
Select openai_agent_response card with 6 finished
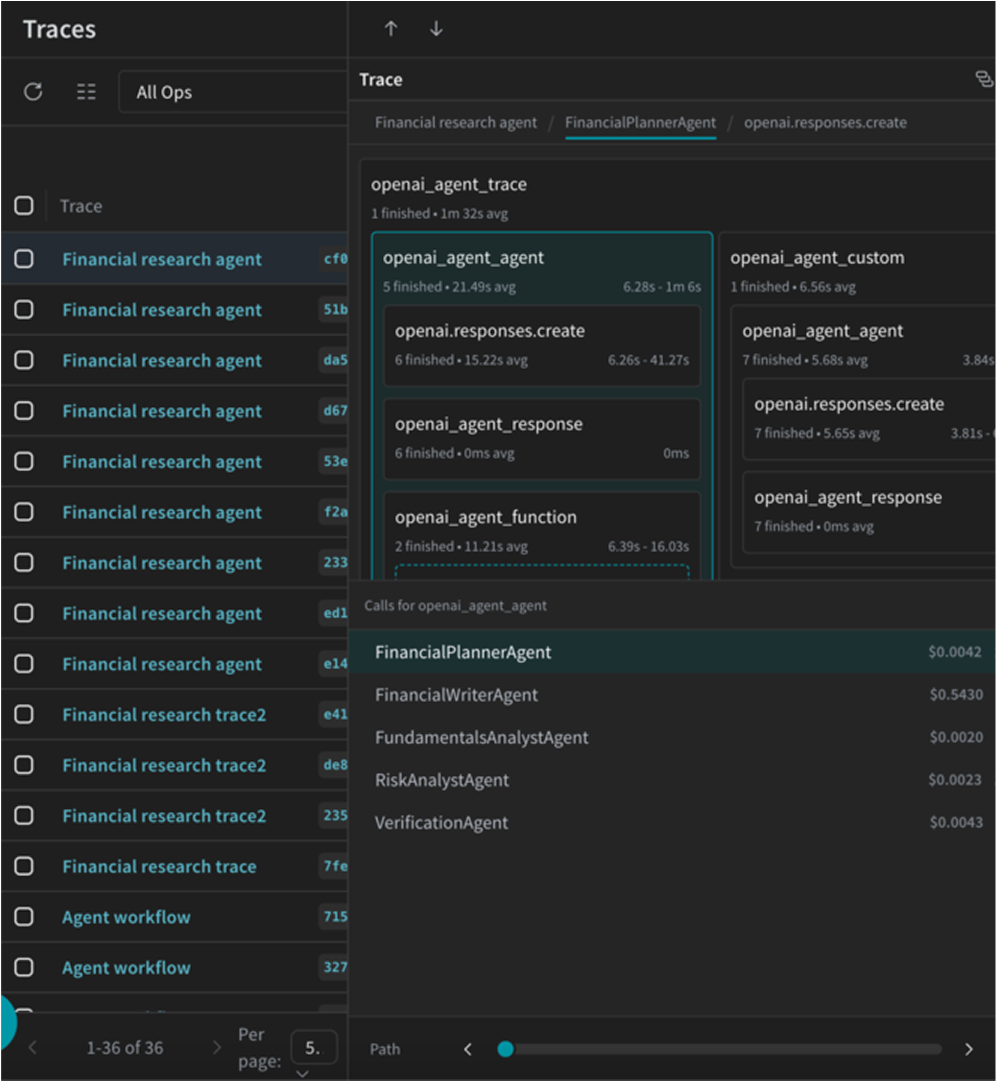coord(542,438)
